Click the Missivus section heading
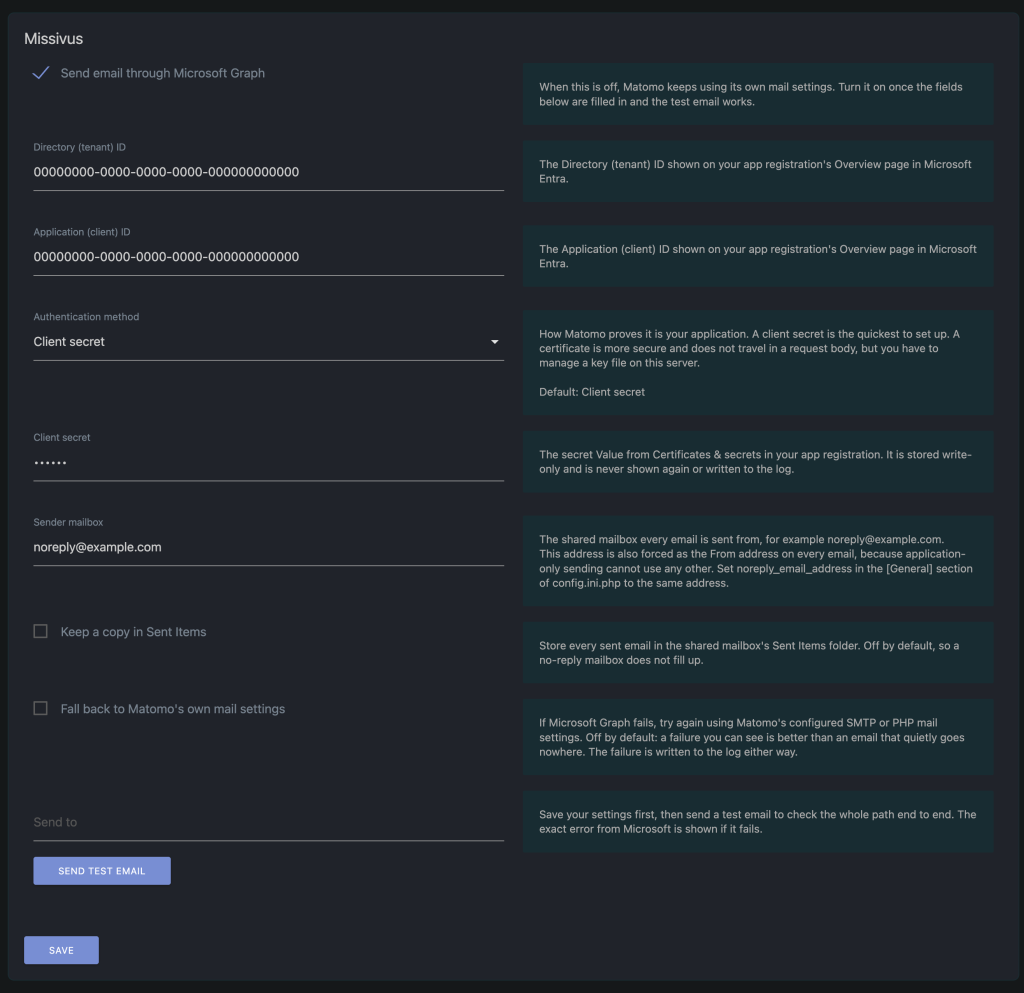 point(54,39)
